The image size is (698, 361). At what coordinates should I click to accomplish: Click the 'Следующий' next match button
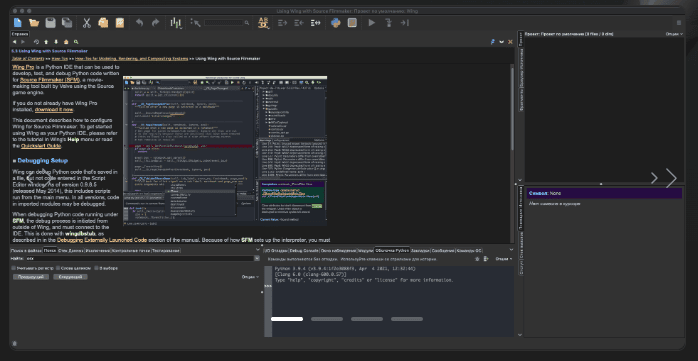click(x=70, y=277)
